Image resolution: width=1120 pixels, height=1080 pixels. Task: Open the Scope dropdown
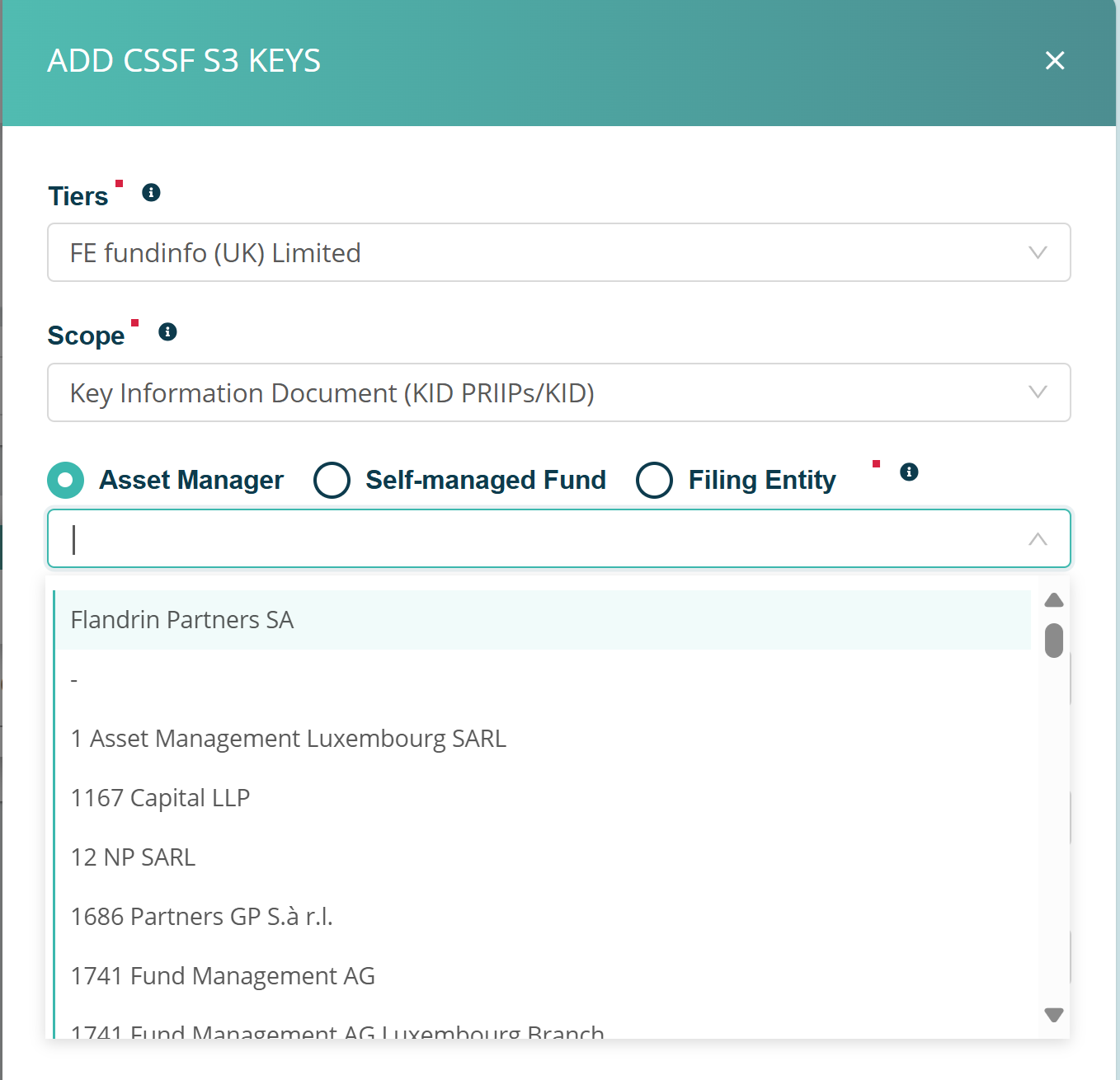tap(559, 392)
